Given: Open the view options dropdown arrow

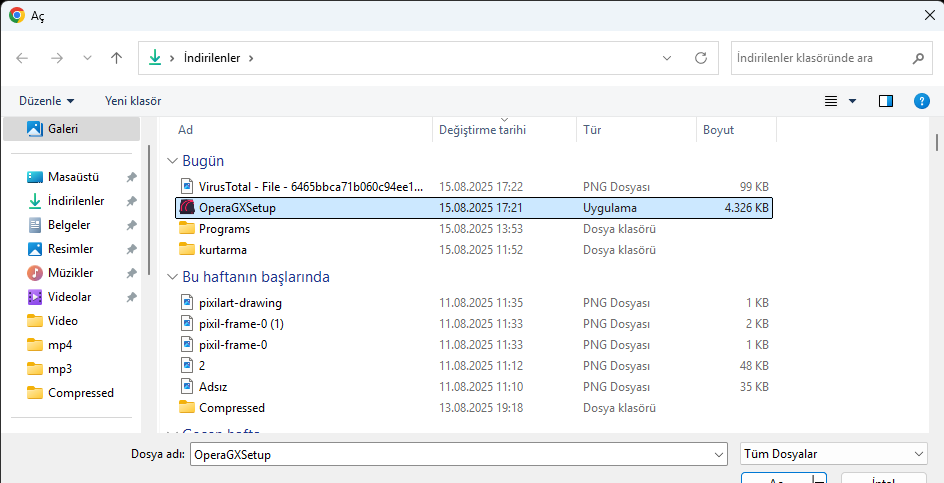Looking at the screenshot, I should [x=853, y=101].
